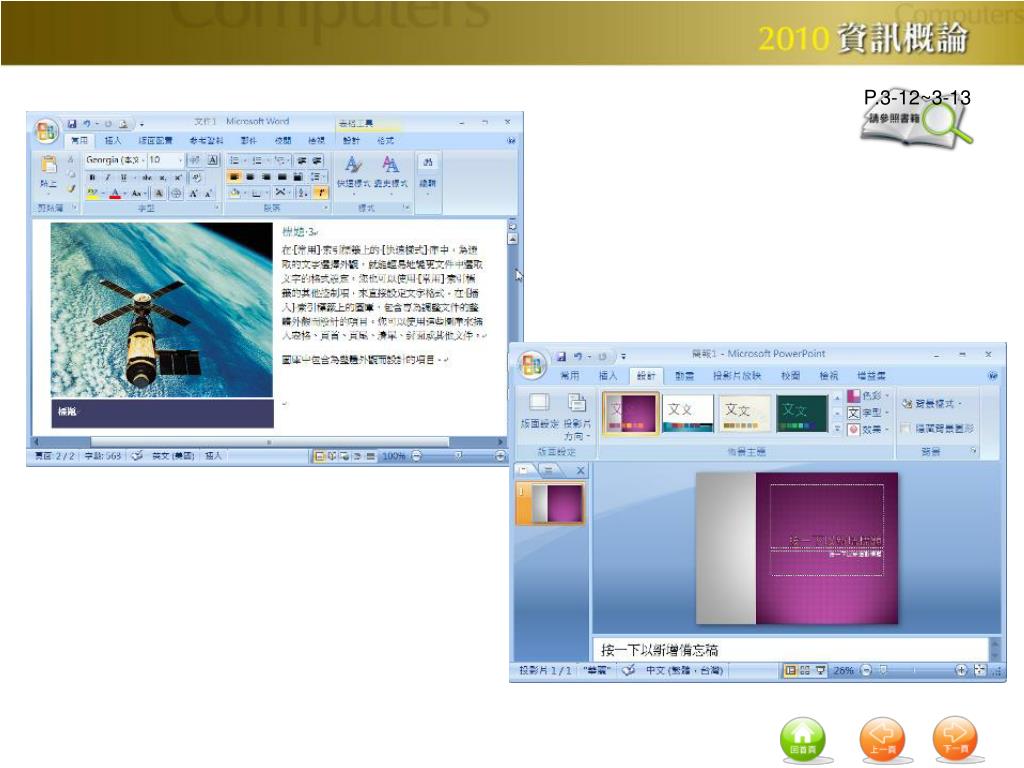Open theme Effects (效果) dropdown in PowerPoint
The width and height of the screenshot is (1024, 768).
869,430
